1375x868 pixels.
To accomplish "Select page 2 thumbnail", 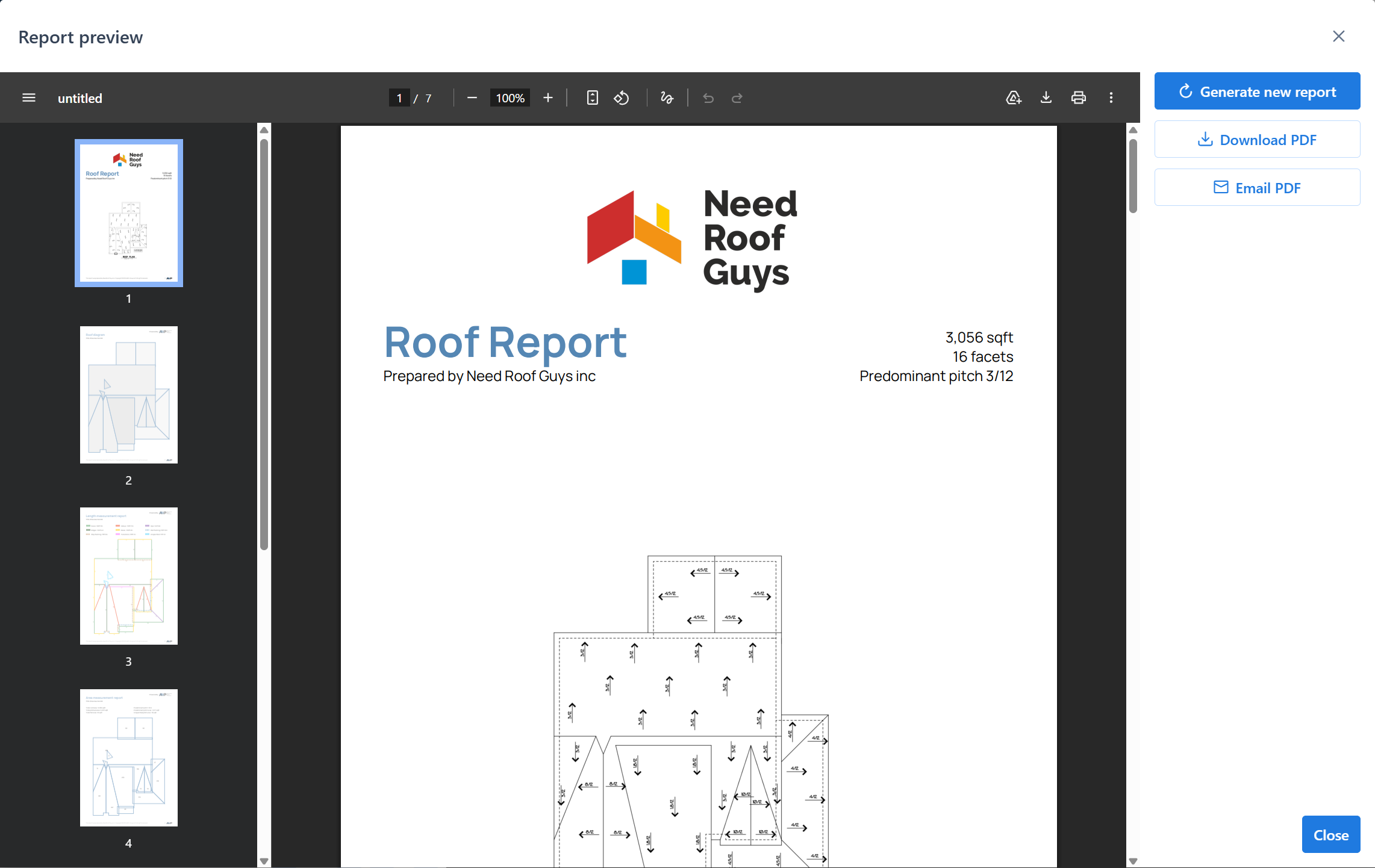I will click(x=129, y=395).
